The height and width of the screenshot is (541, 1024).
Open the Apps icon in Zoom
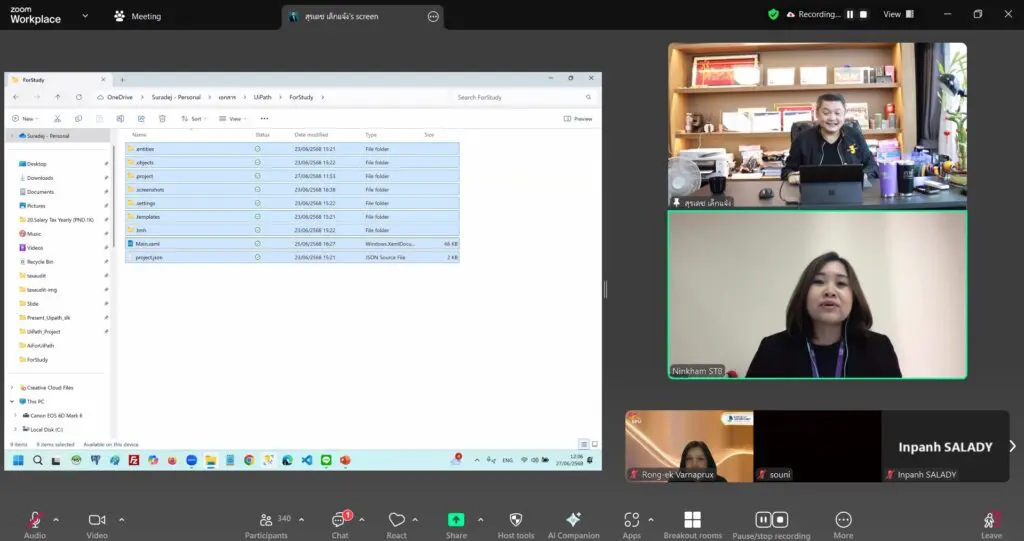(632, 519)
